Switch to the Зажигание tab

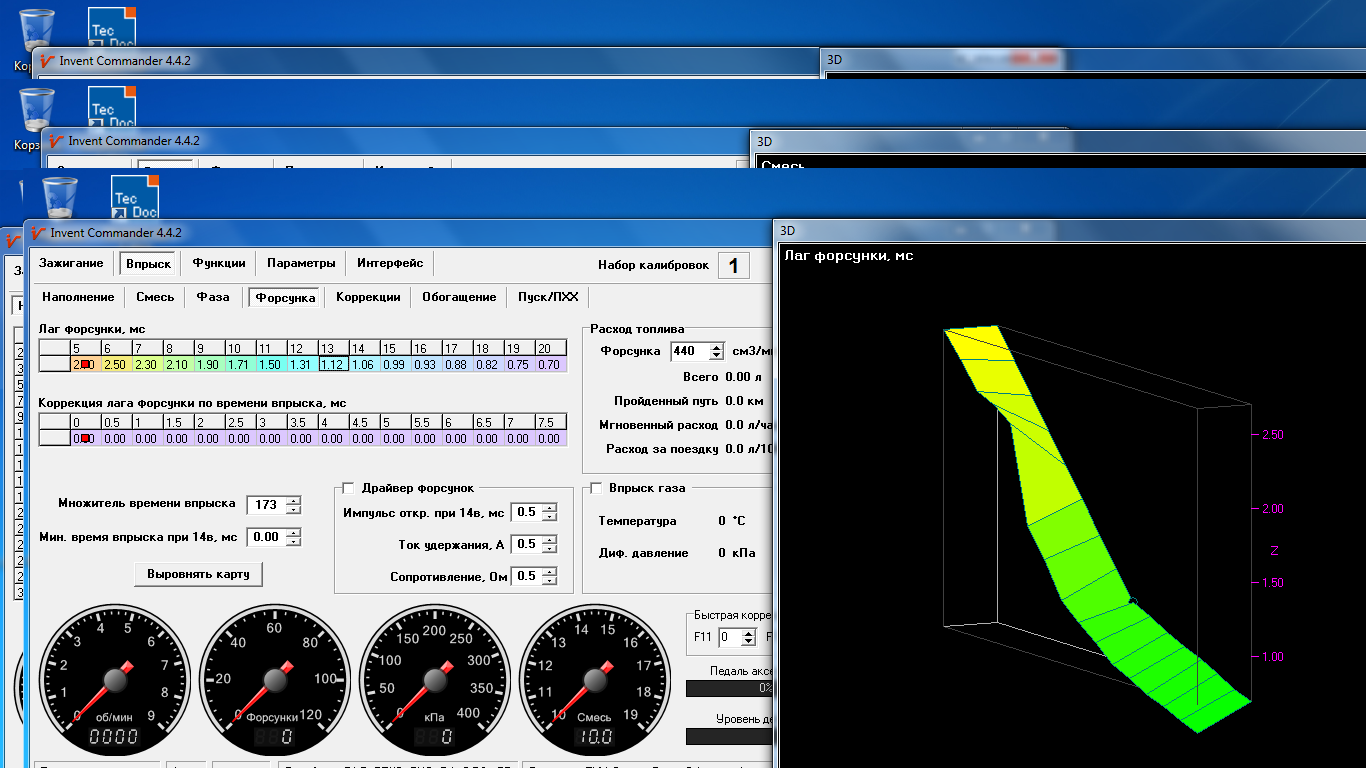point(71,263)
